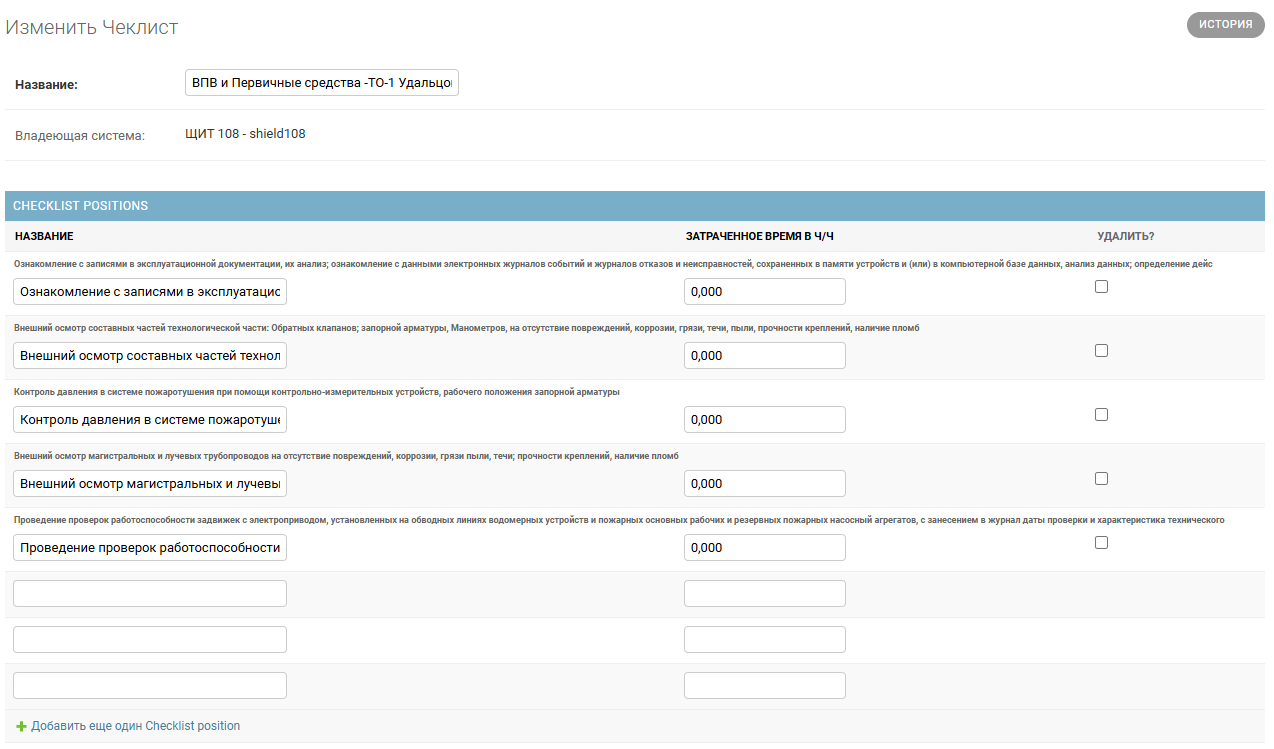The height and width of the screenshot is (749, 1274).
Task: Open the История page
Action: [x=1225, y=25]
